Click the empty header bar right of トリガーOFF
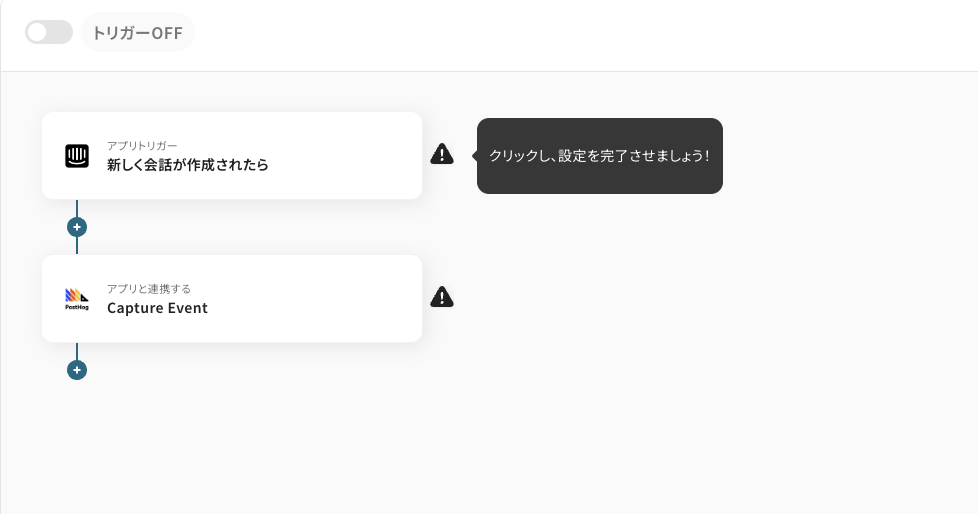The image size is (978, 514). [x=600, y=35]
